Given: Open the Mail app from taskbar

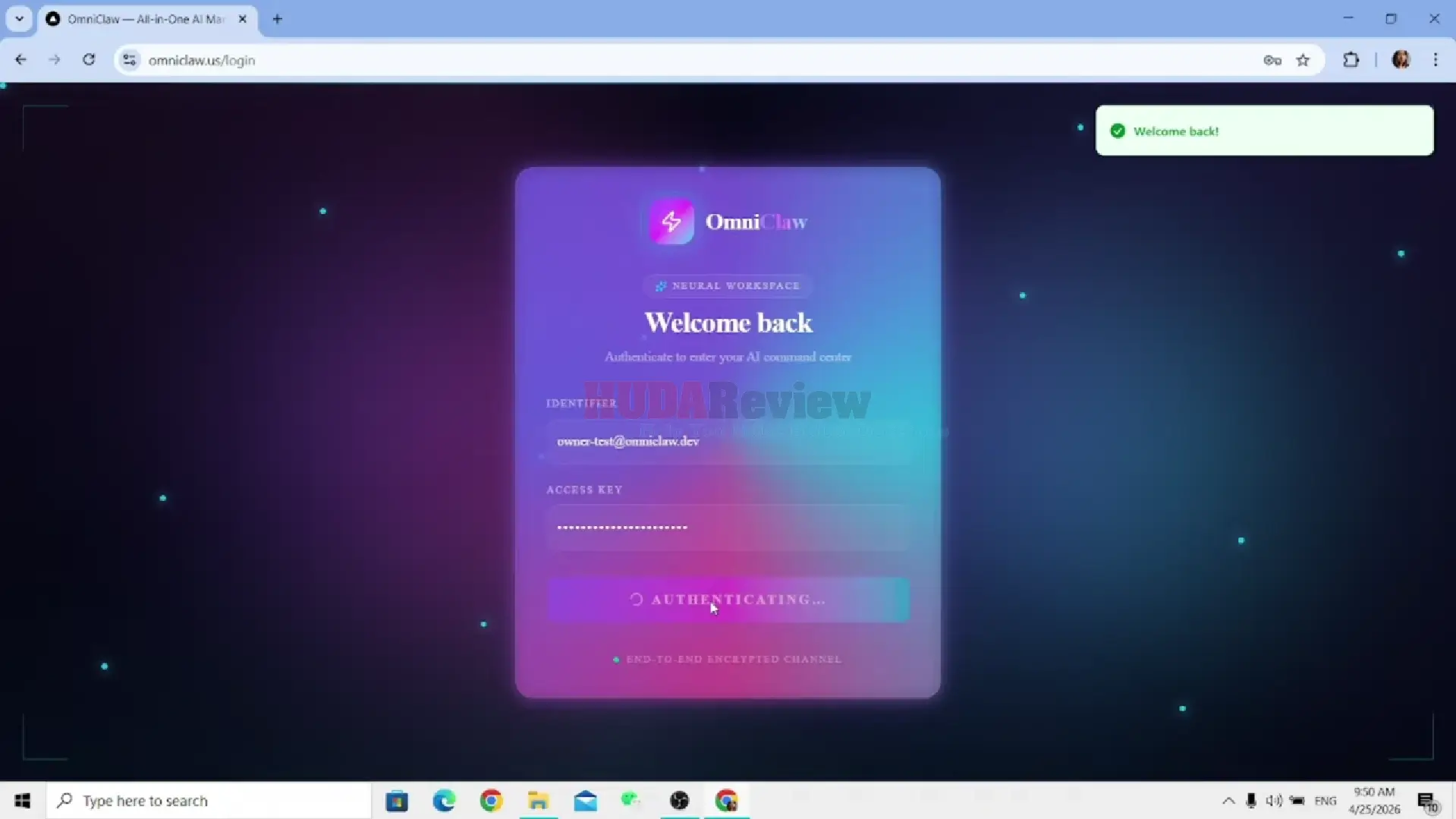Looking at the screenshot, I should [x=585, y=801].
